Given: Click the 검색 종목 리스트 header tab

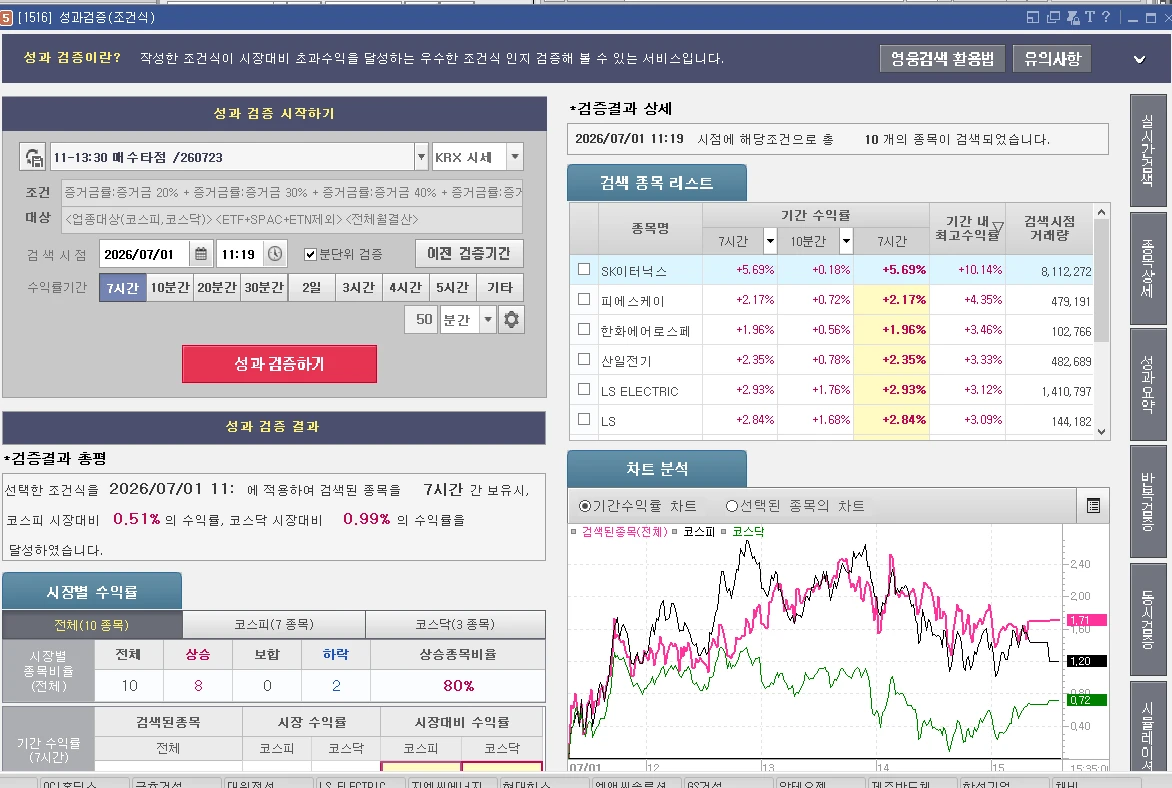Looking at the screenshot, I should pyautogui.click(x=657, y=183).
